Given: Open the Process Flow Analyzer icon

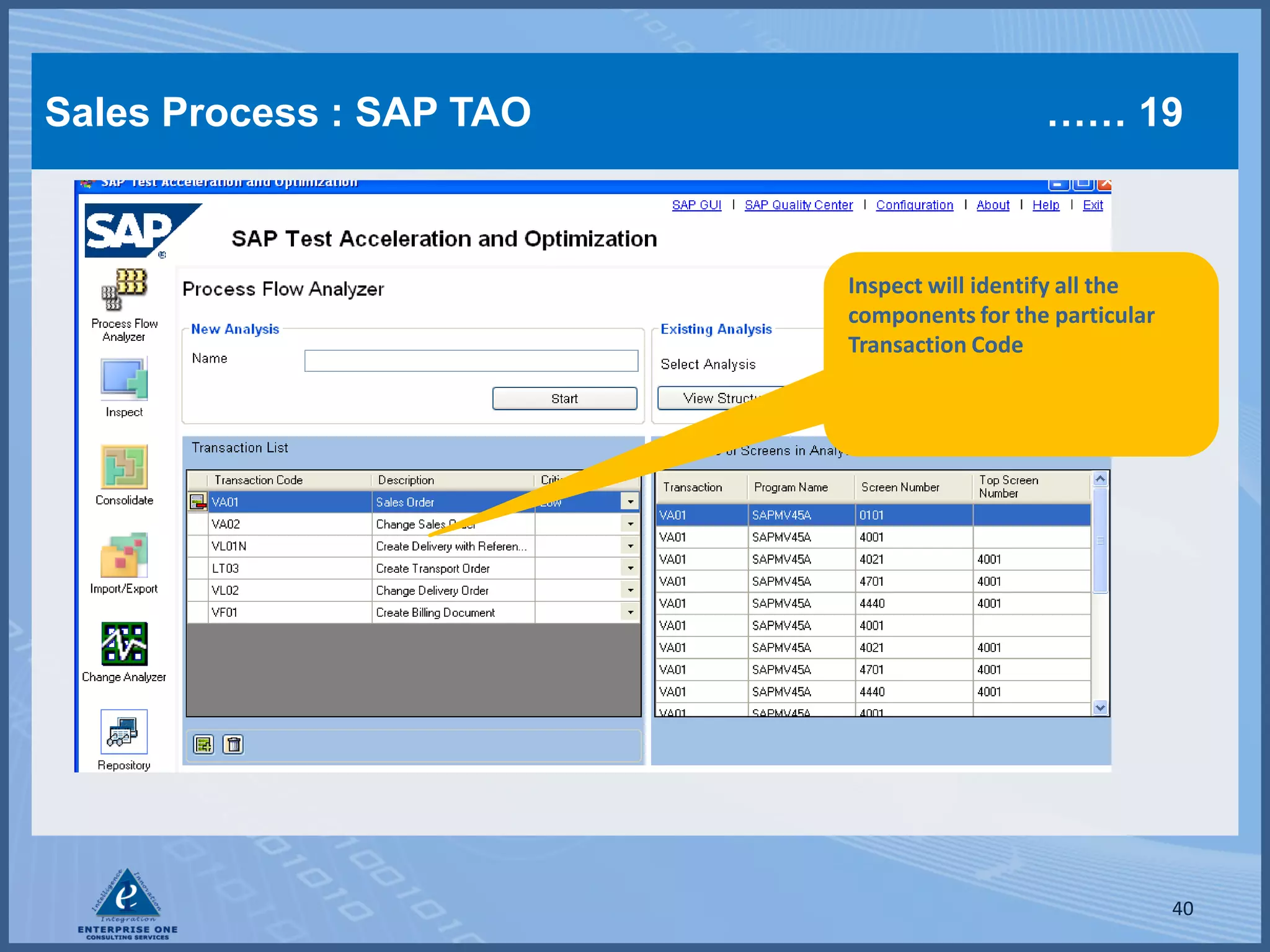Looking at the screenshot, I should point(124,290).
